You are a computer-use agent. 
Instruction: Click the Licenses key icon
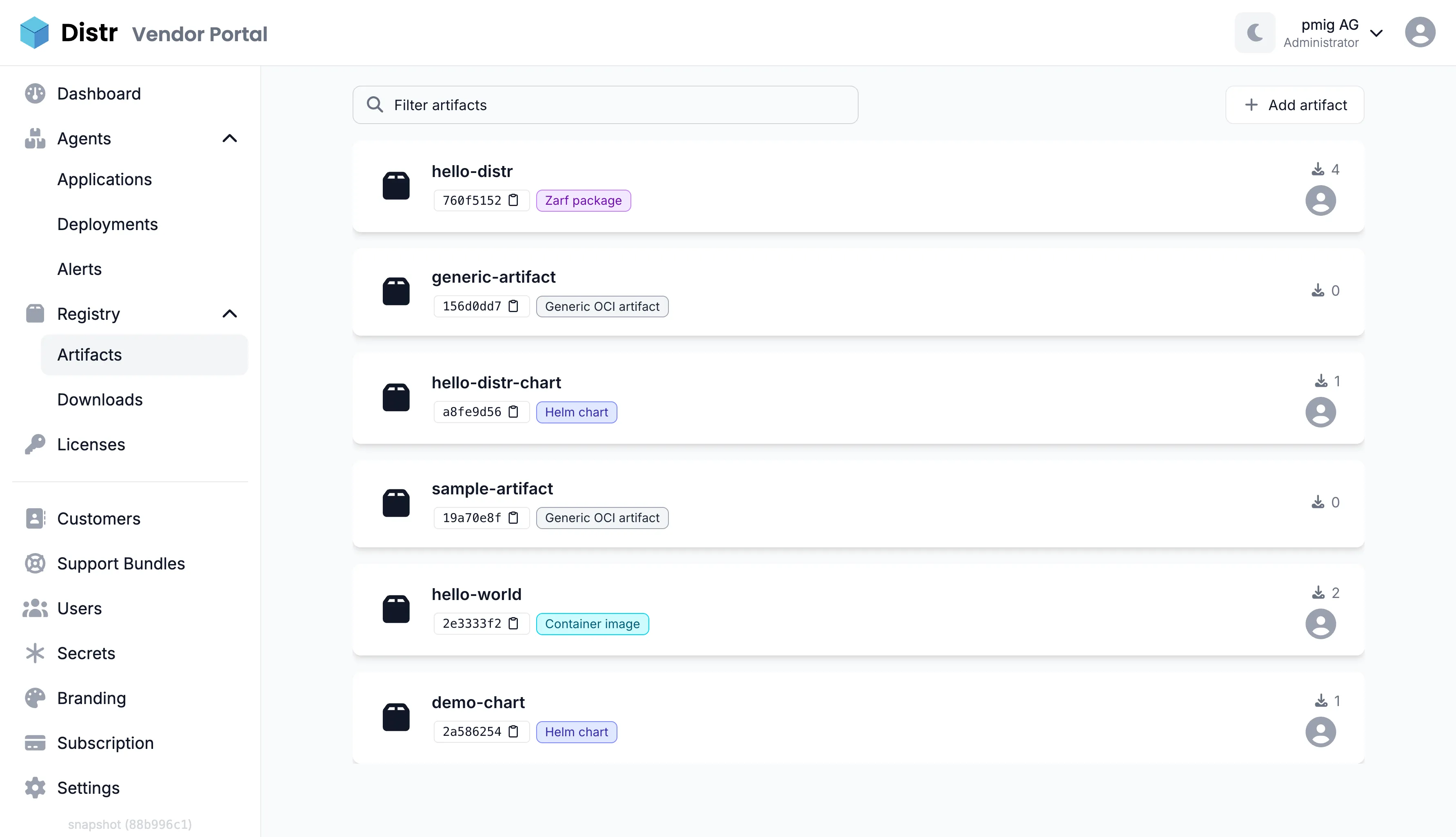[35, 444]
